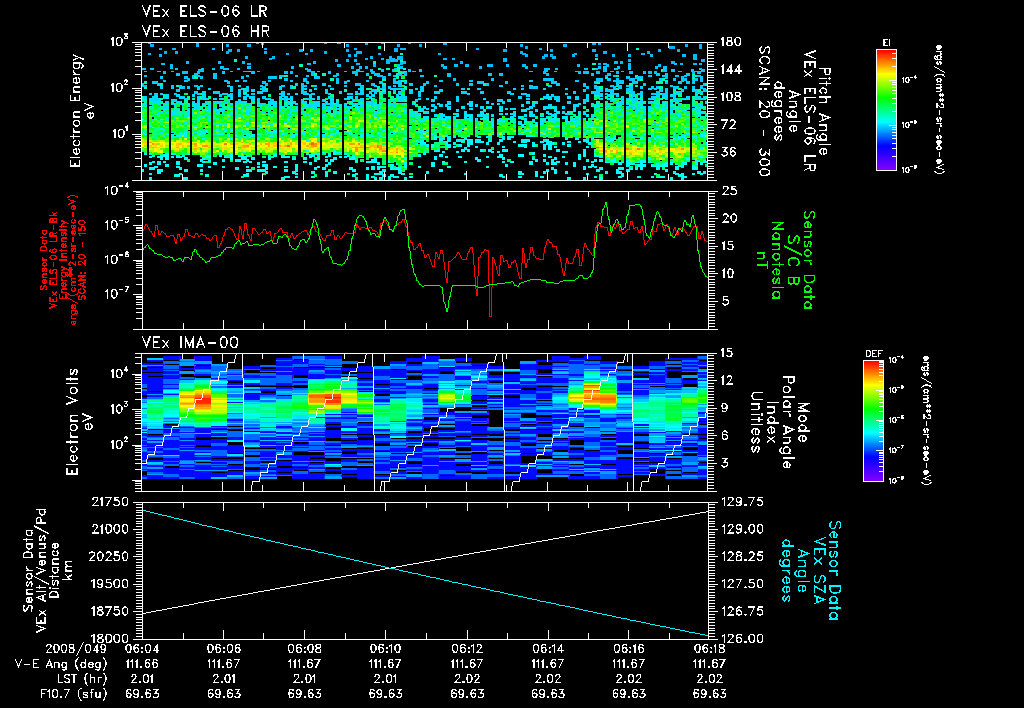Click the altitude tick label 20250
The width and height of the screenshot is (1024, 708).
tap(110, 556)
